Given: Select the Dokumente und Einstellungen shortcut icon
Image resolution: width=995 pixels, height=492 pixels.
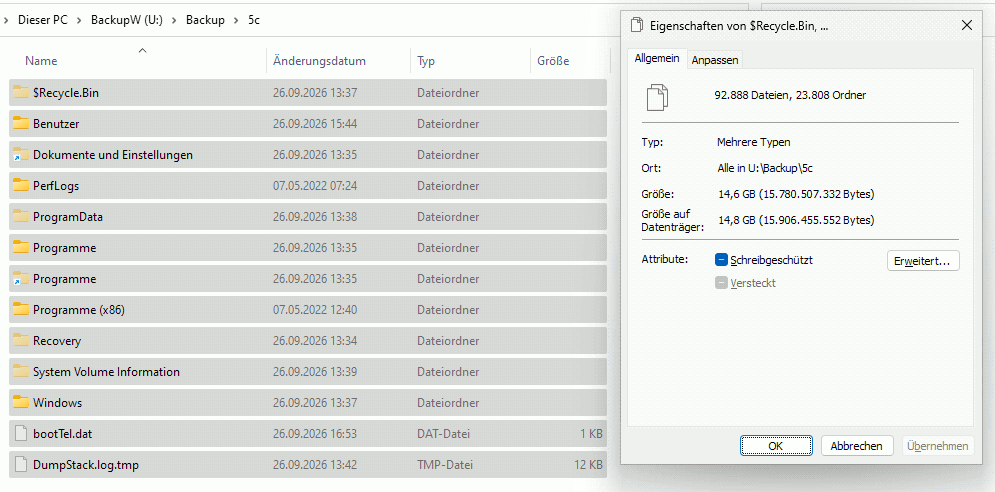Looking at the screenshot, I should pyautogui.click(x=22, y=155).
